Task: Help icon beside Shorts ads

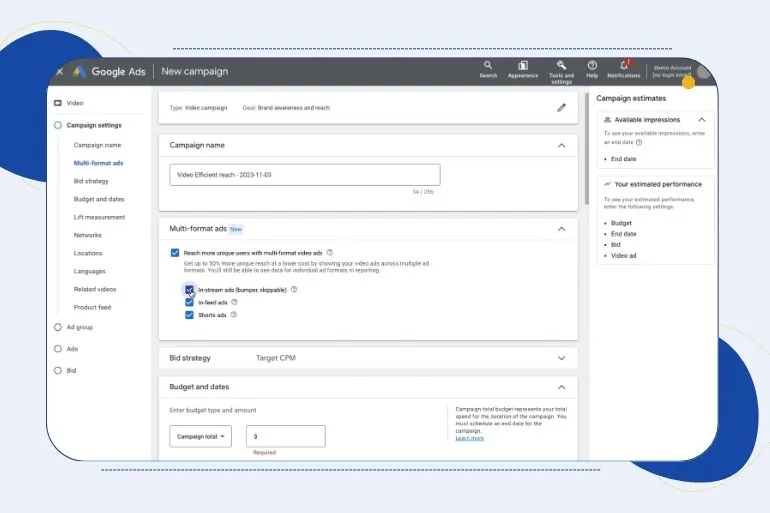Action: 234,315
